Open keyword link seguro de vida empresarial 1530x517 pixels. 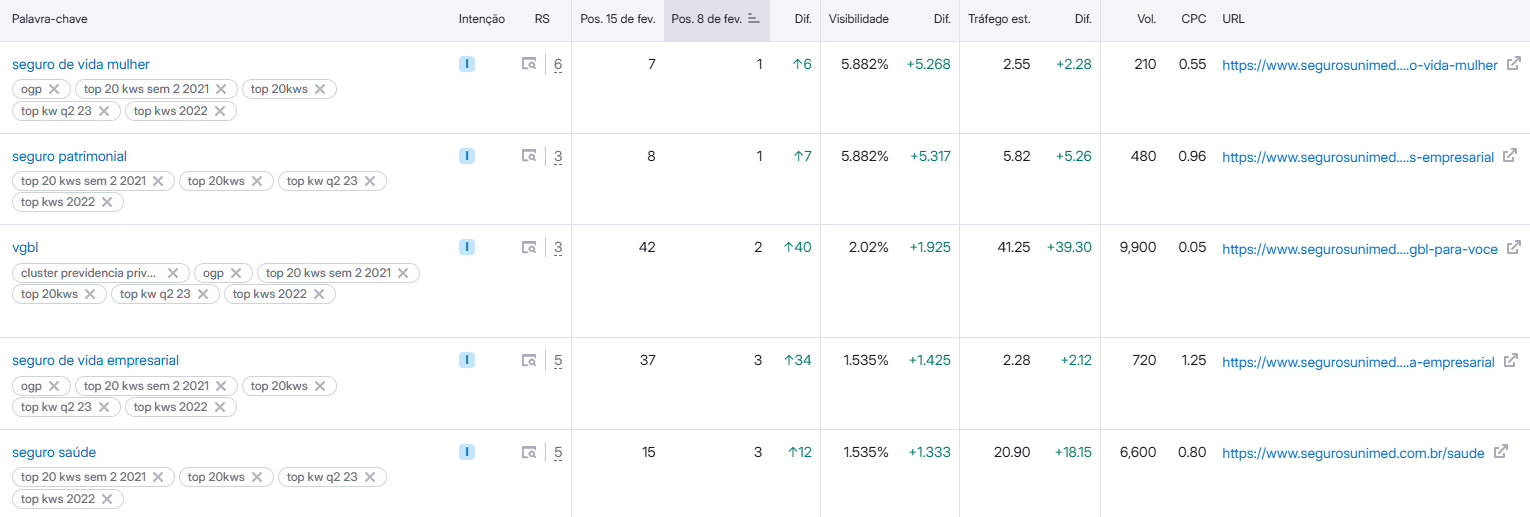pyautogui.click(x=95, y=360)
